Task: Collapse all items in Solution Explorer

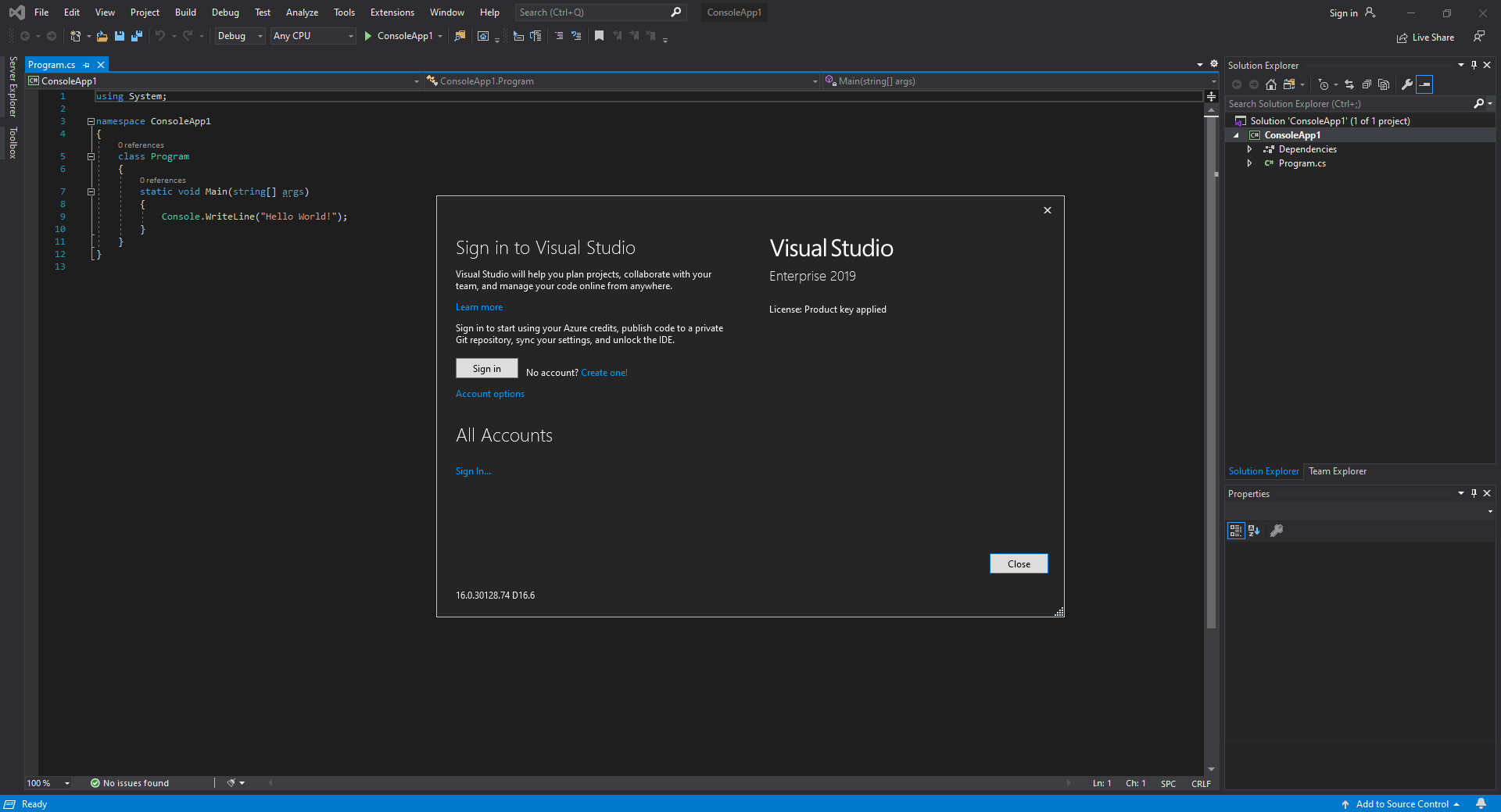Action: click(1367, 84)
